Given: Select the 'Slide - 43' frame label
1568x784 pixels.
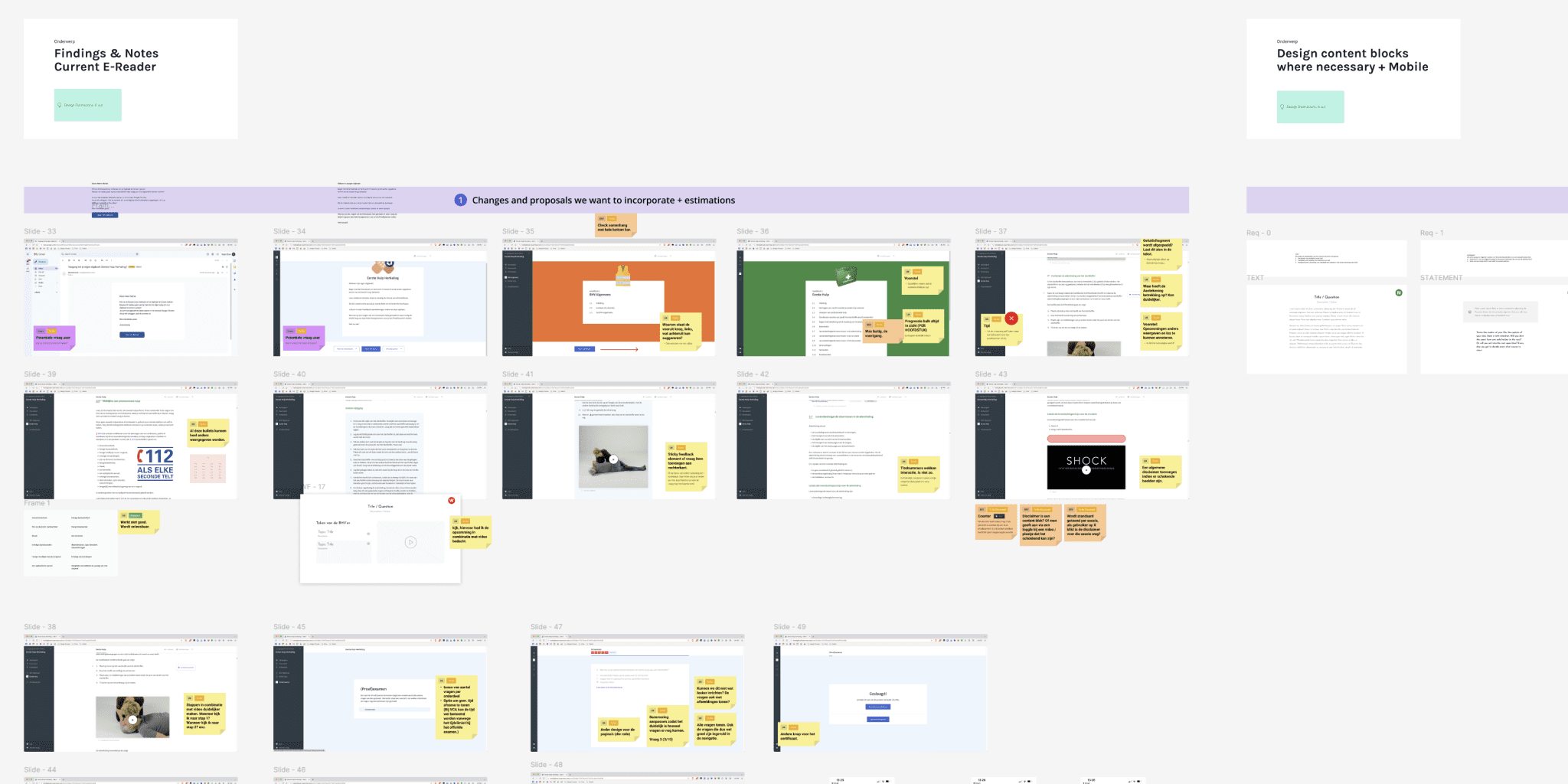Looking at the screenshot, I should point(991,374).
